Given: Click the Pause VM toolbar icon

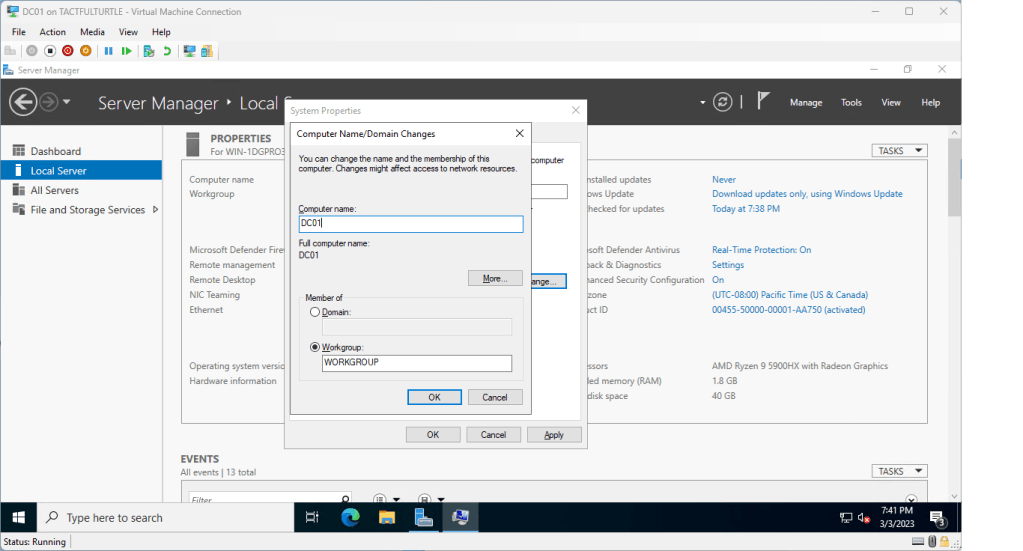Looking at the screenshot, I should (106, 50).
